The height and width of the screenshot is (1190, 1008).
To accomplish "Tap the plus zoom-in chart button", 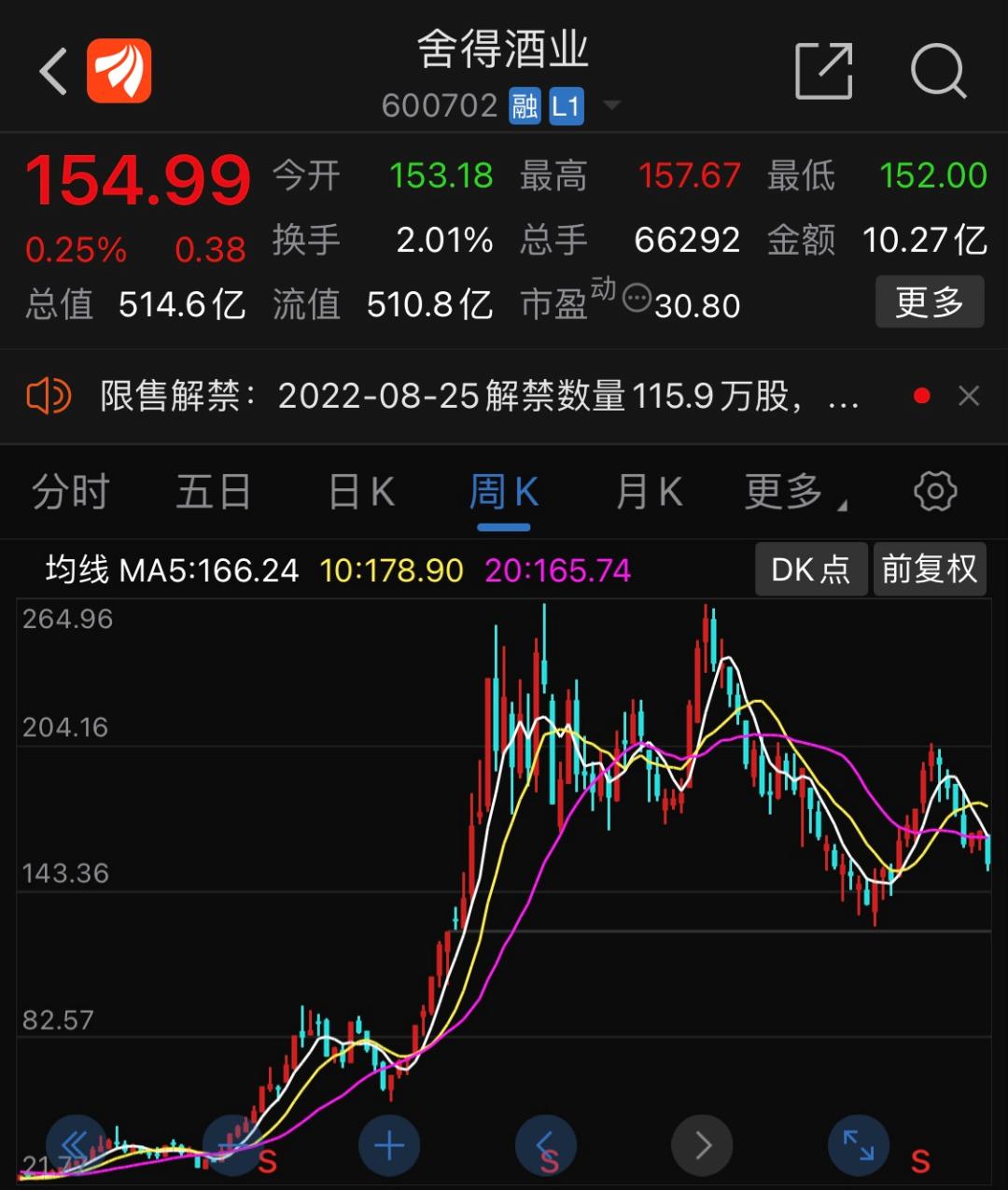I will click(x=389, y=1145).
